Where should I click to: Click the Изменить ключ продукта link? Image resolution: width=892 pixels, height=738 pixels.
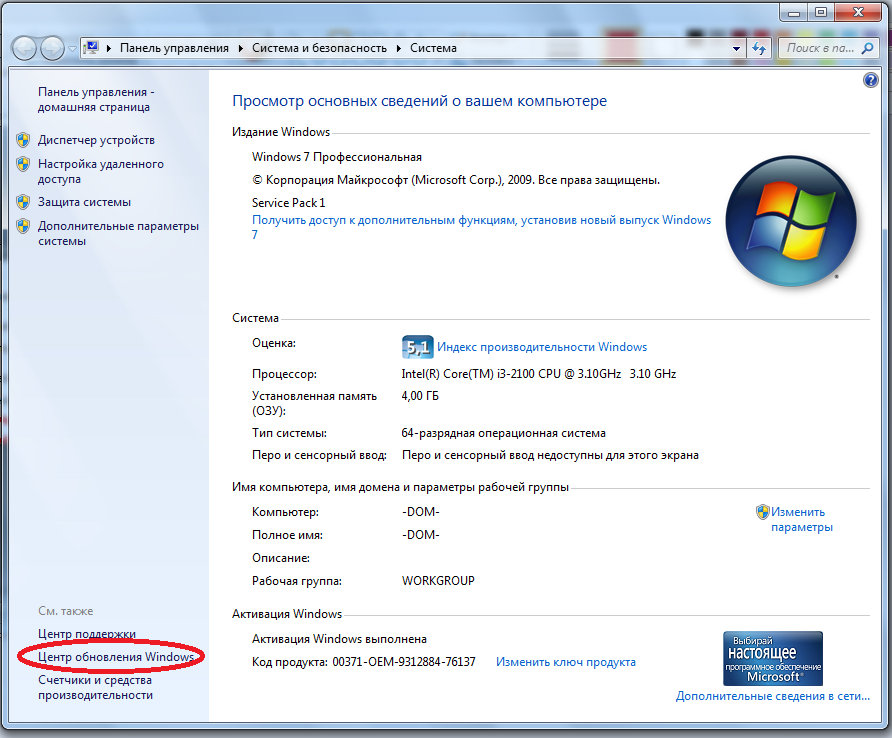pyautogui.click(x=565, y=662)
